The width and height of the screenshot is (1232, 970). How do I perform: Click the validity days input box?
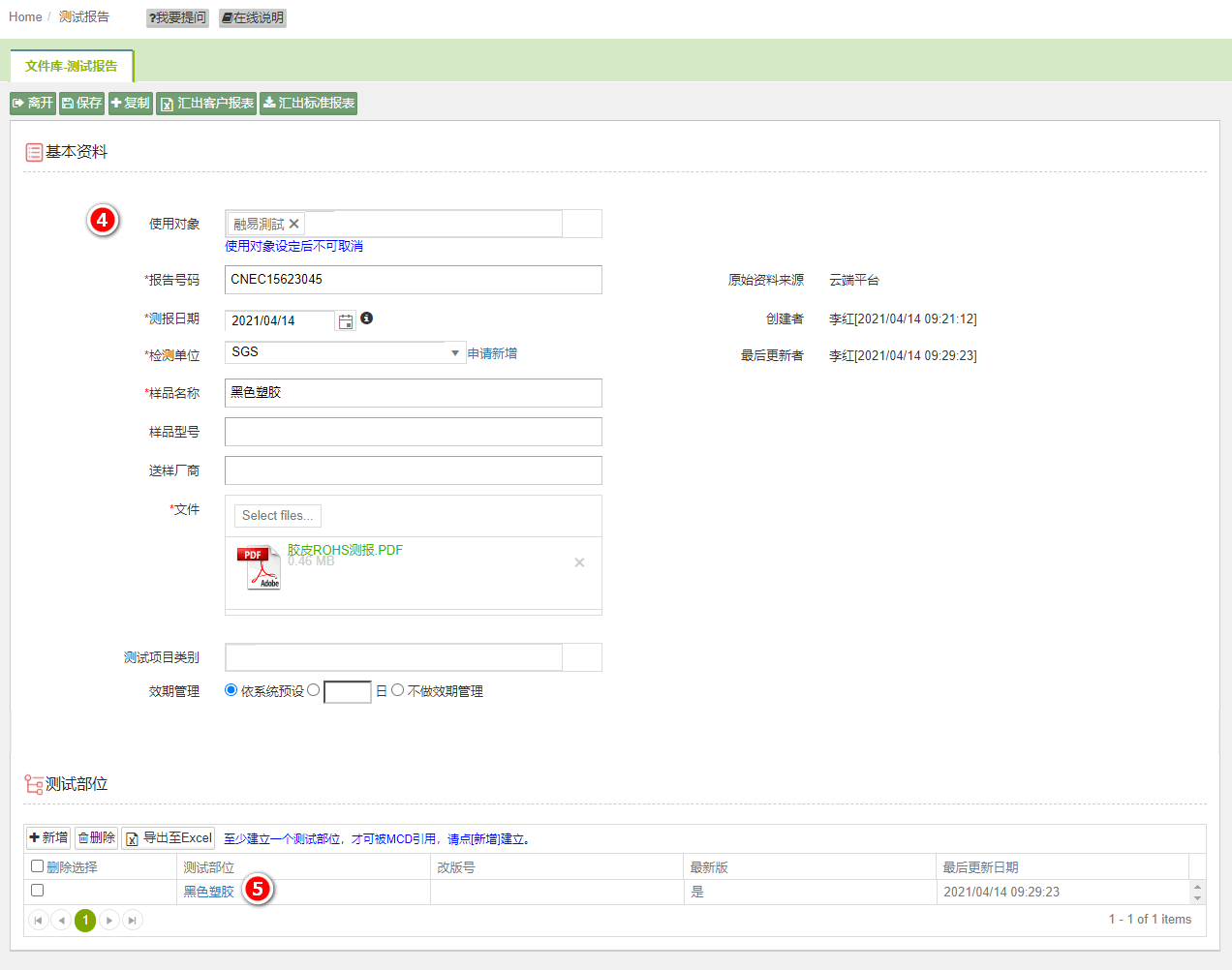click(348, 691)
